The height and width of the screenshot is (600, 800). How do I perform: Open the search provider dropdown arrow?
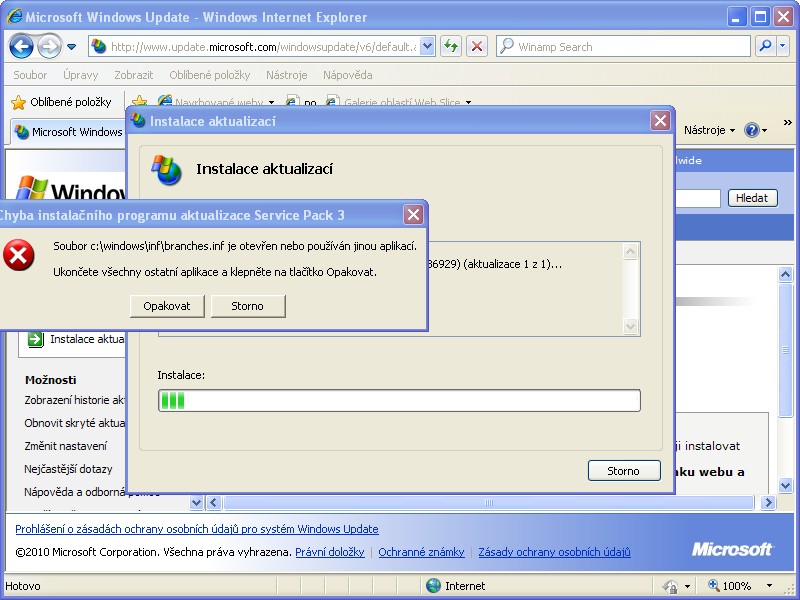coord(783,46)
